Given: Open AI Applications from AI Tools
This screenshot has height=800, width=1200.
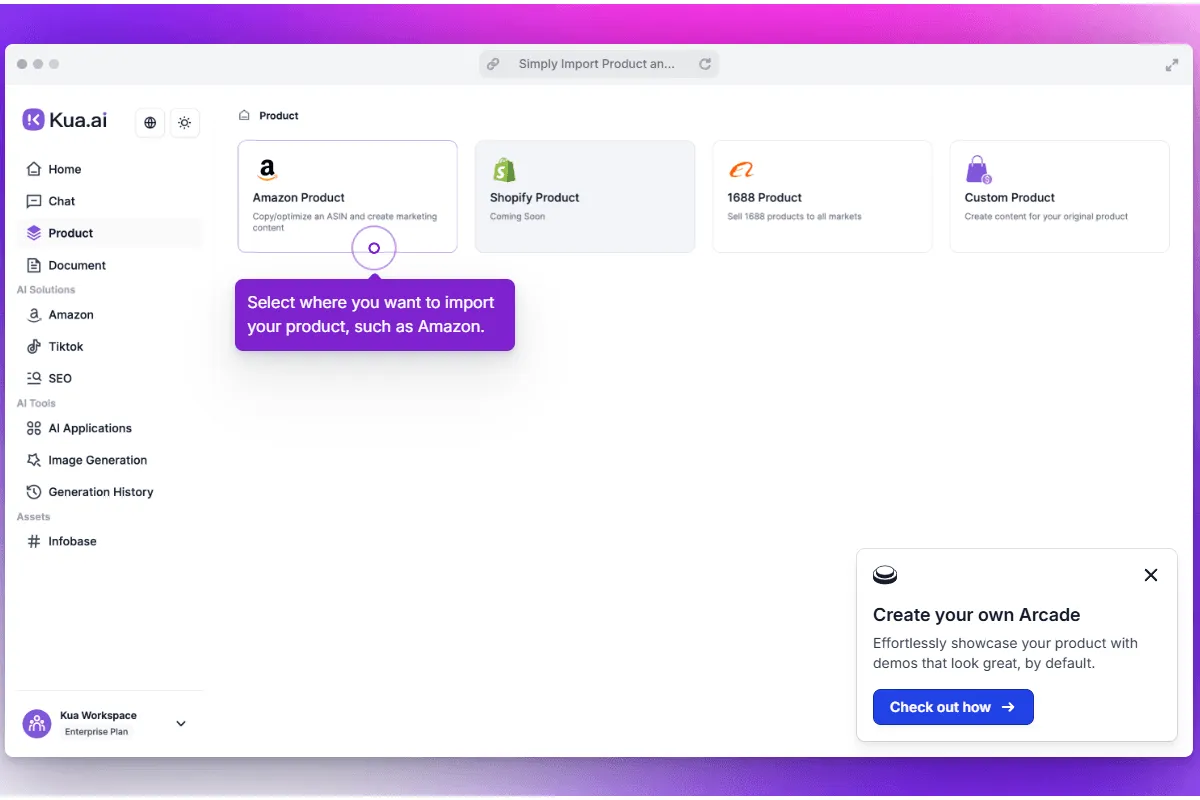Looking at the screenshot, I should [x=88, y=428].
